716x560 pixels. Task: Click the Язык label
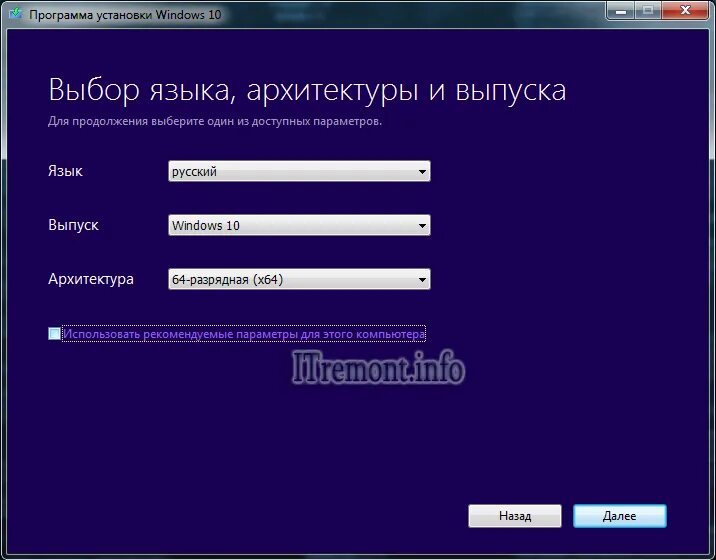coord(65,171)
